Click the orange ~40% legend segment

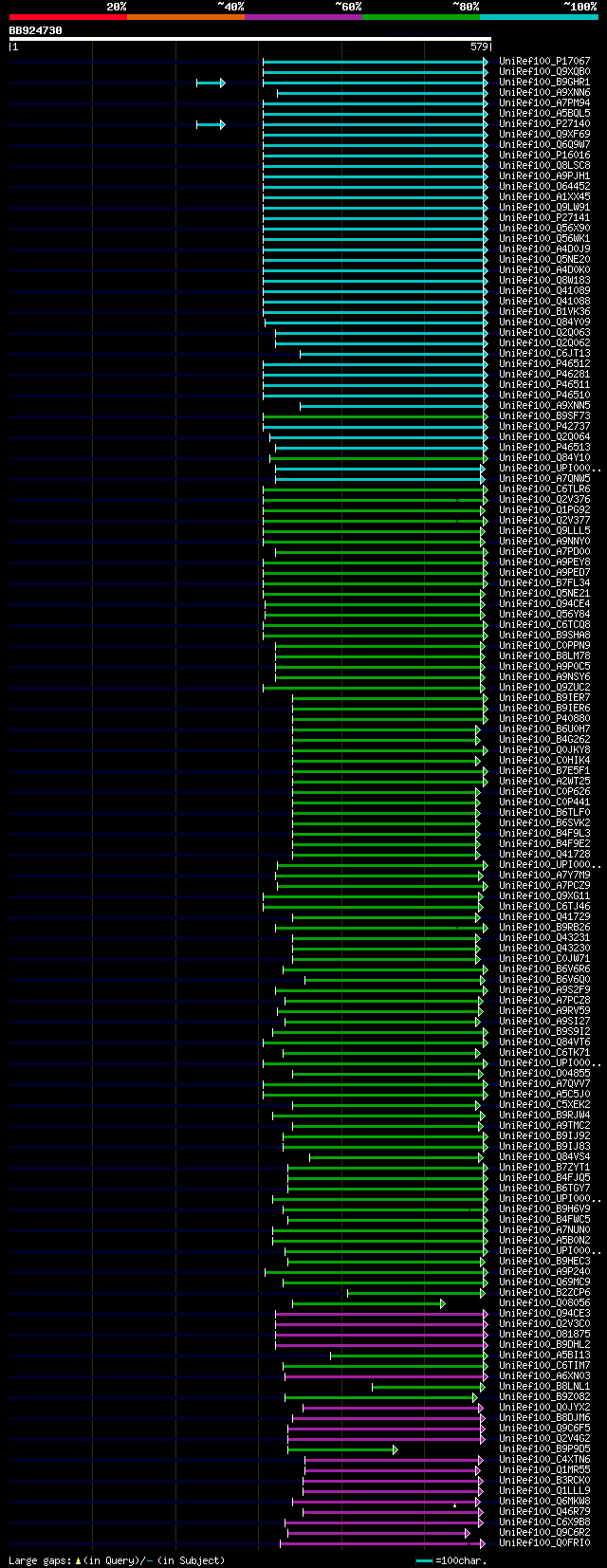(186, 17)
